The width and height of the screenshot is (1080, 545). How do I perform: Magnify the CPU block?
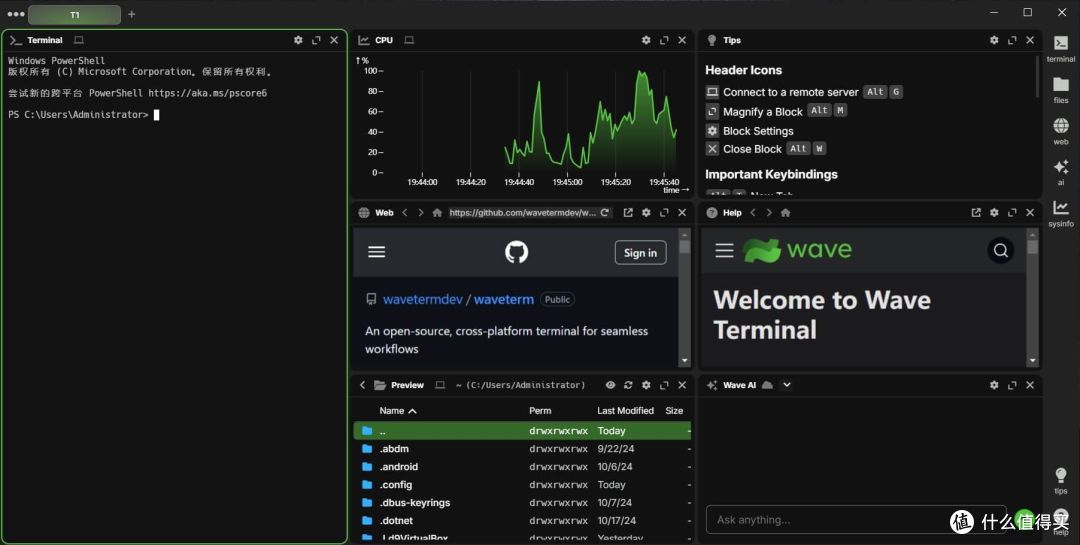tap(664, 40)
